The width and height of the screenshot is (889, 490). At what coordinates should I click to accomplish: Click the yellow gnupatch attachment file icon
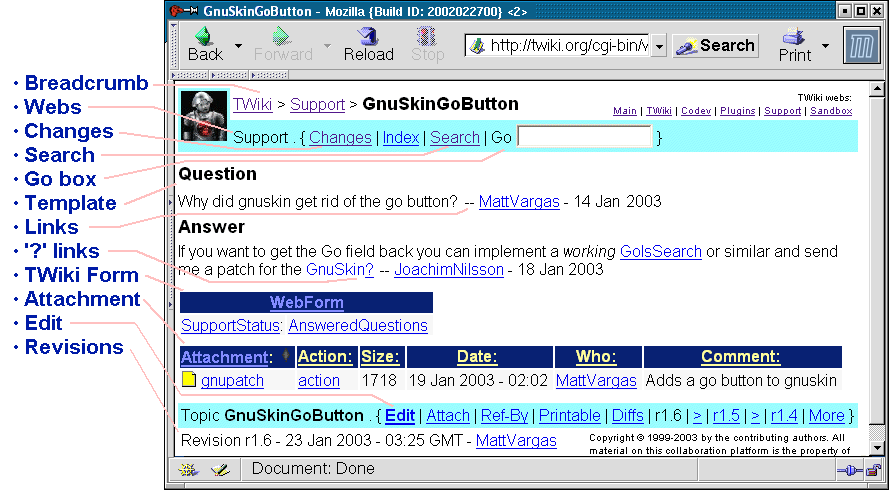click(x=188, y=380)
